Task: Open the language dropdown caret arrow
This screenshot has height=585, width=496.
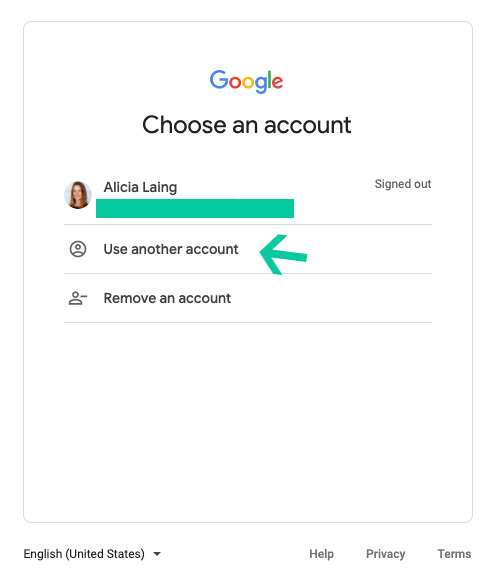Action: (x=157, y=554)
